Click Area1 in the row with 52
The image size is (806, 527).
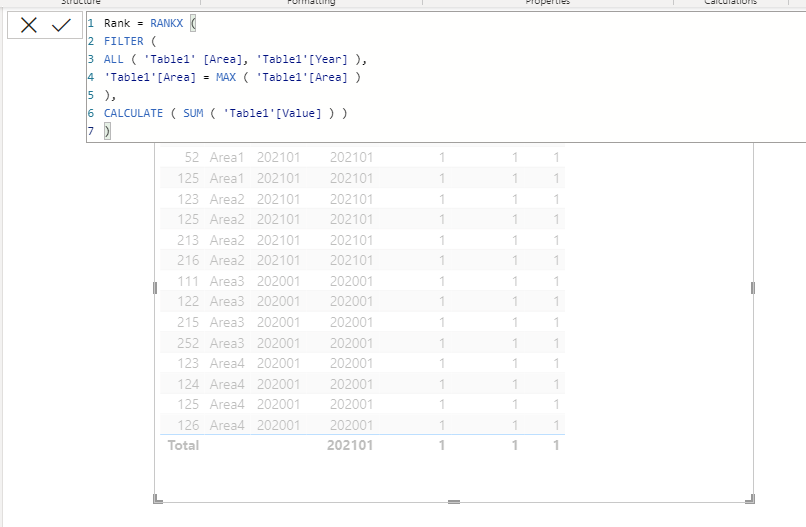click(227, 157)
